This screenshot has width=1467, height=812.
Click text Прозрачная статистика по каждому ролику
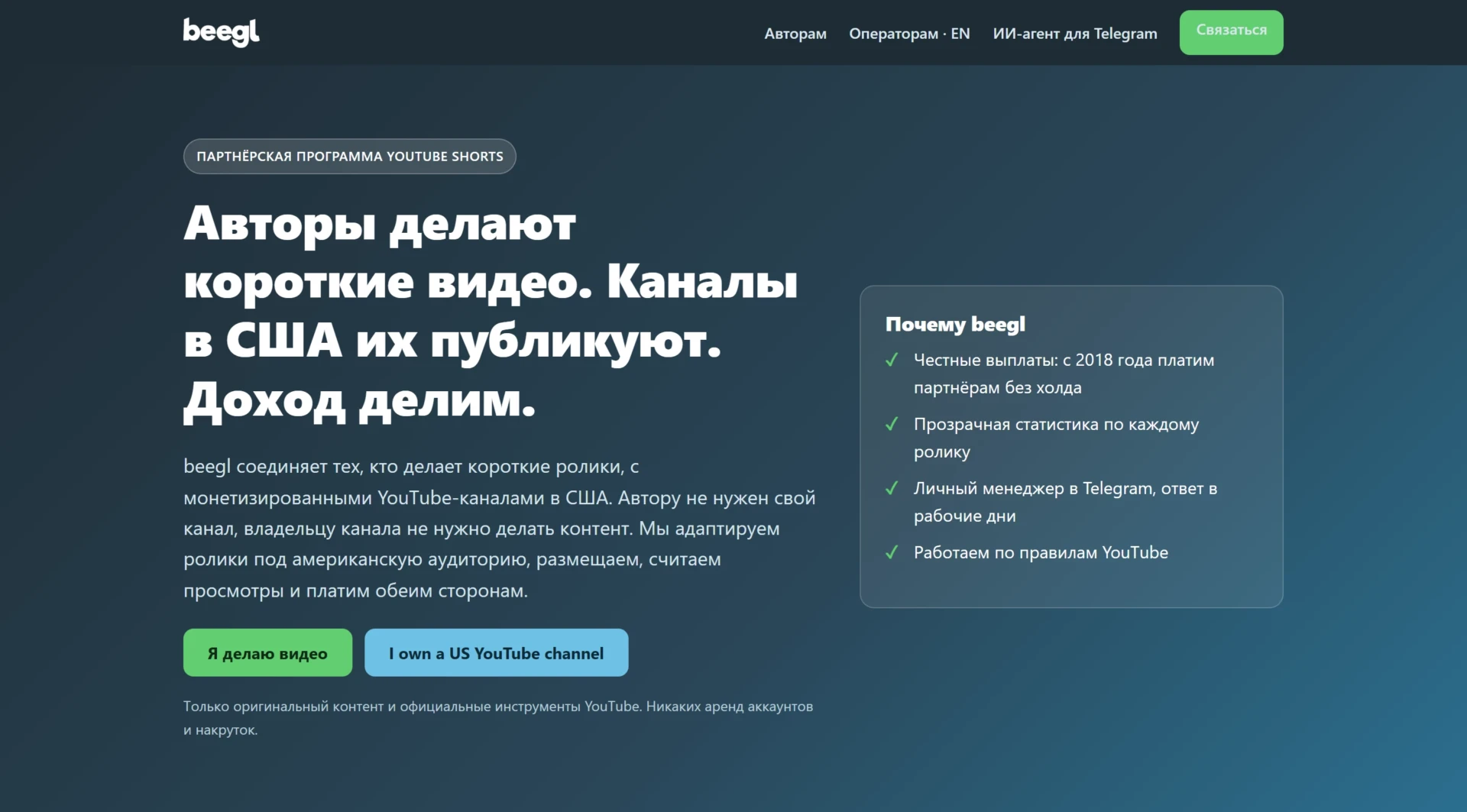click(x=1057, y=438)
